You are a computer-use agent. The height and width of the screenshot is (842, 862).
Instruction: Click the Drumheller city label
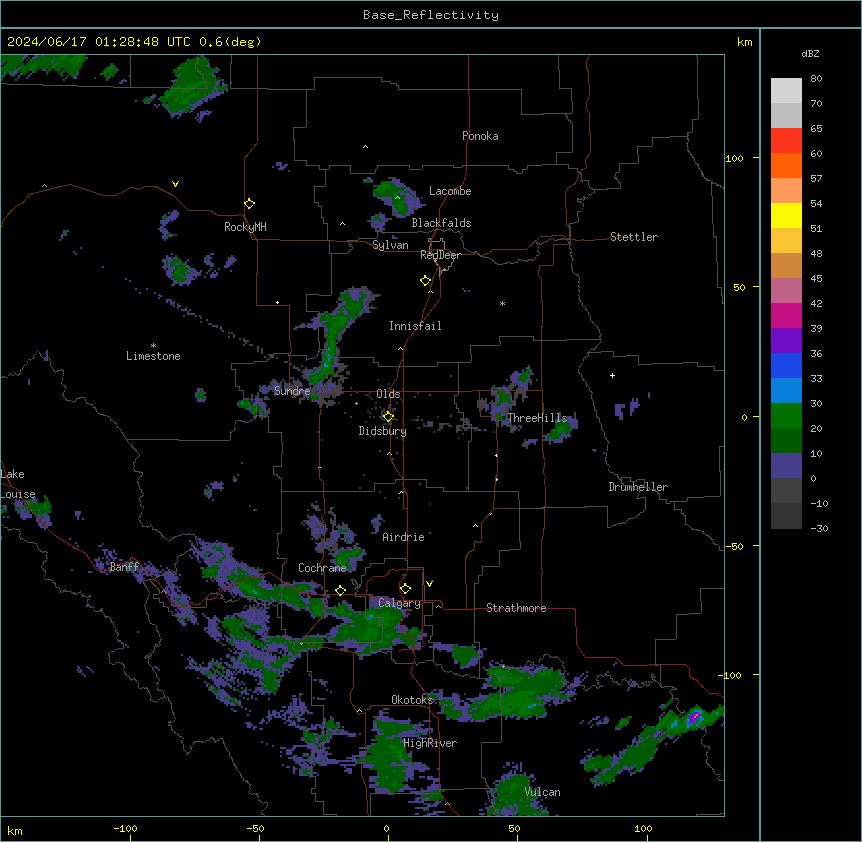pyautogui.click(x=638, y=487)
